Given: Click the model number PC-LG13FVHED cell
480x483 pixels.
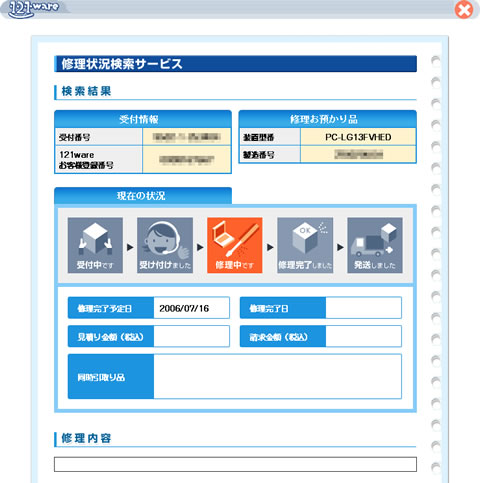Looking at the screenshot, I should [358, 137].
